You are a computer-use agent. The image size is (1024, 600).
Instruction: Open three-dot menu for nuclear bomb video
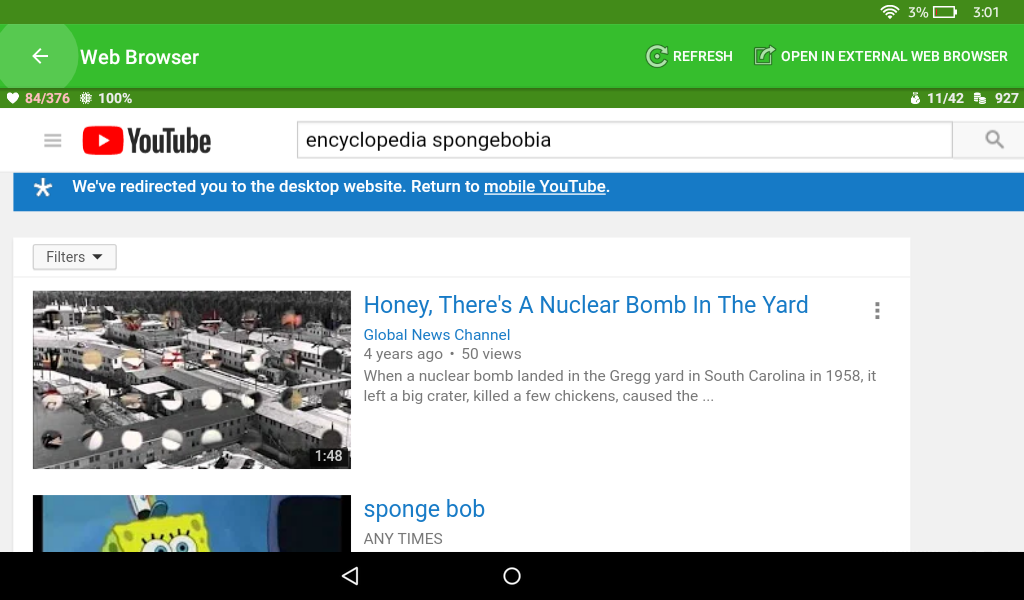click(x=877, y=310)
